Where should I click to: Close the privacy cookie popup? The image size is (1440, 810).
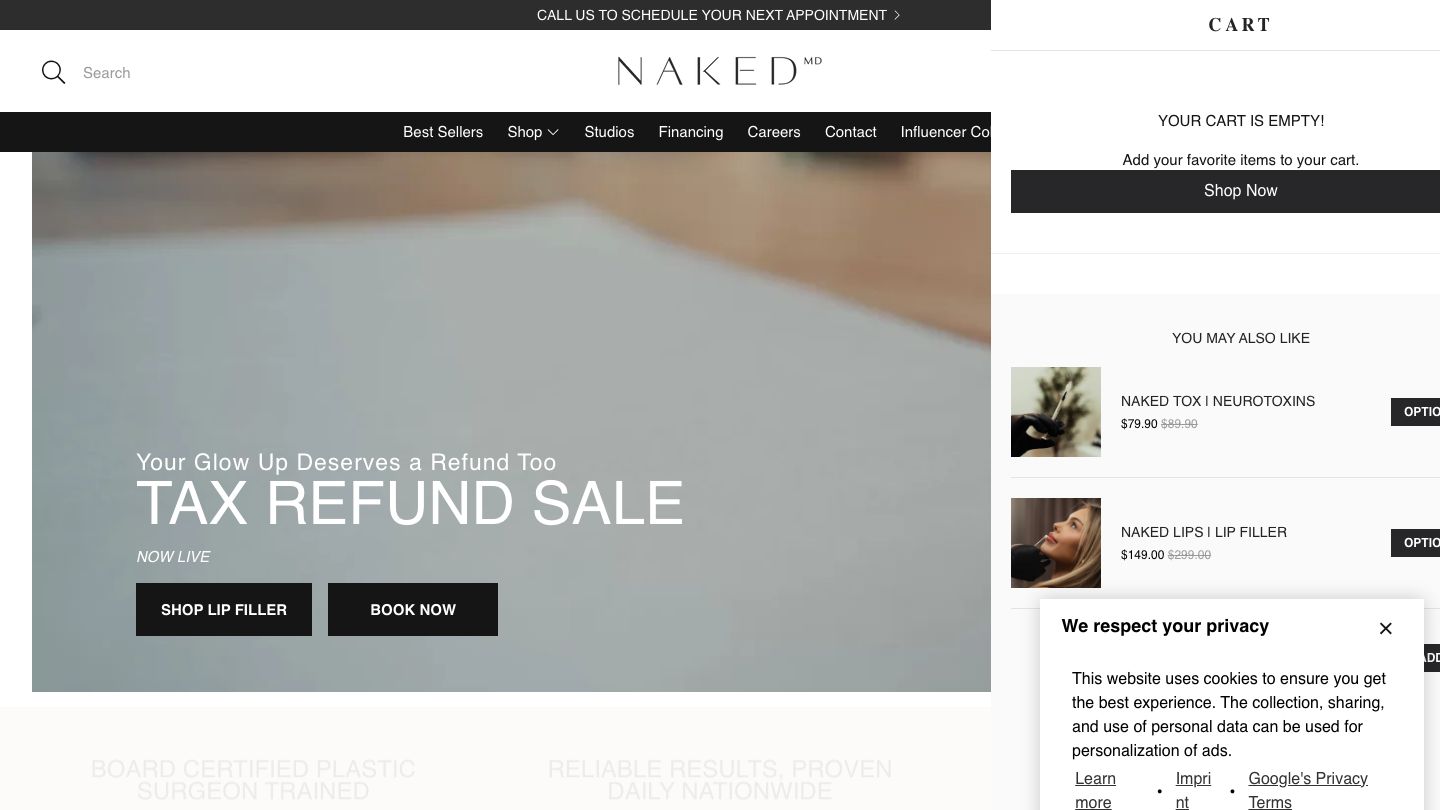coord(1385,628)
